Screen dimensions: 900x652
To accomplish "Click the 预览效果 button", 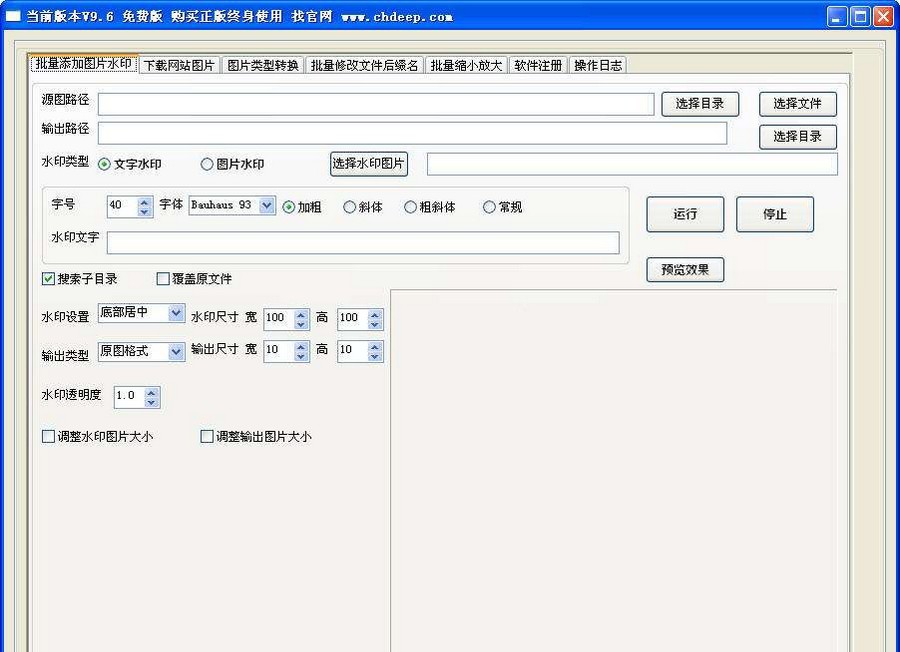I will 684,269.
